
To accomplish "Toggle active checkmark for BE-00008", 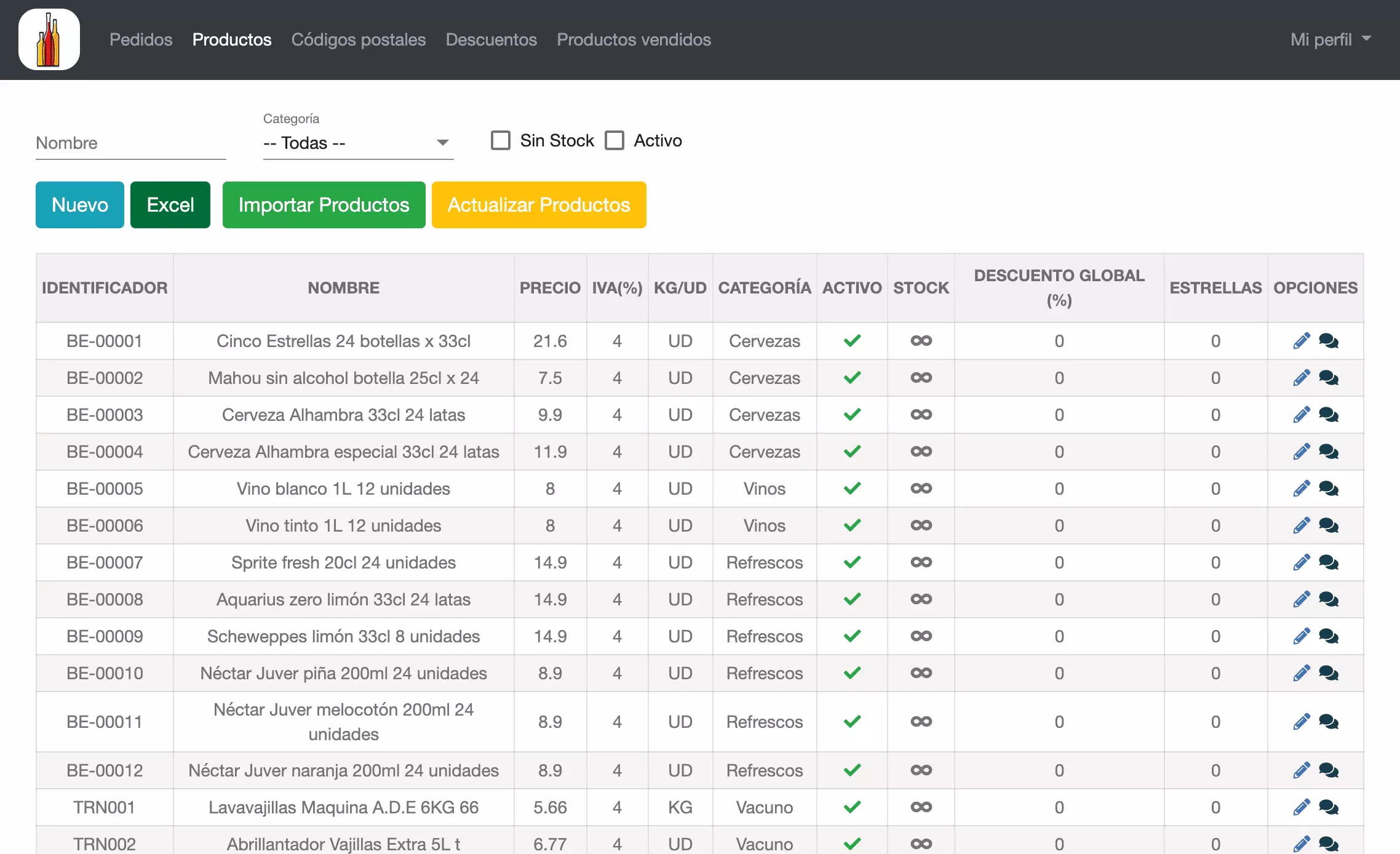I will point(852,599).
